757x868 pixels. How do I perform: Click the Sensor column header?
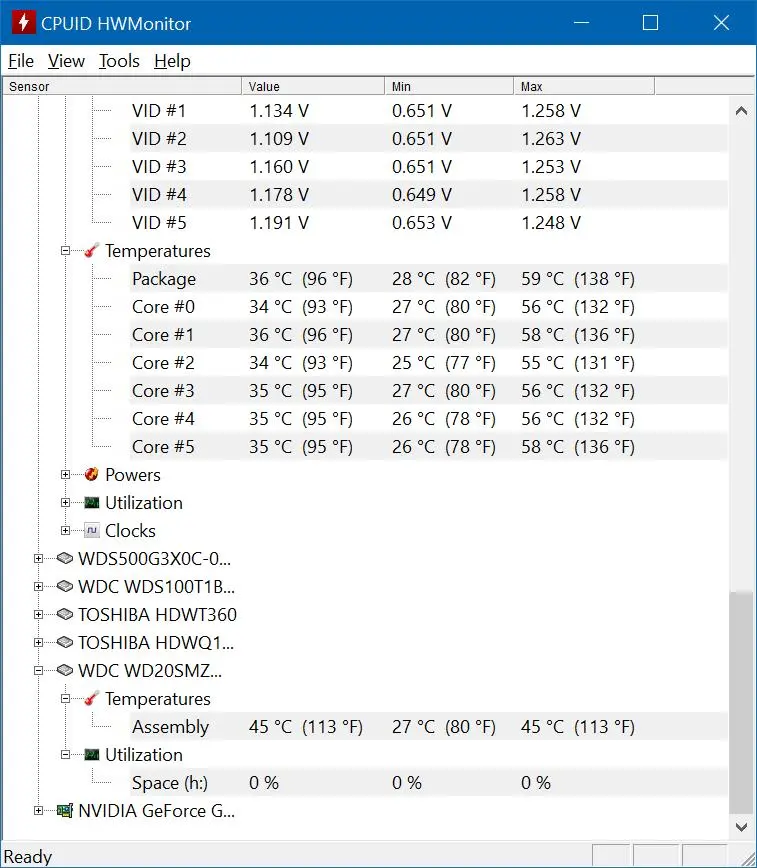122,86
